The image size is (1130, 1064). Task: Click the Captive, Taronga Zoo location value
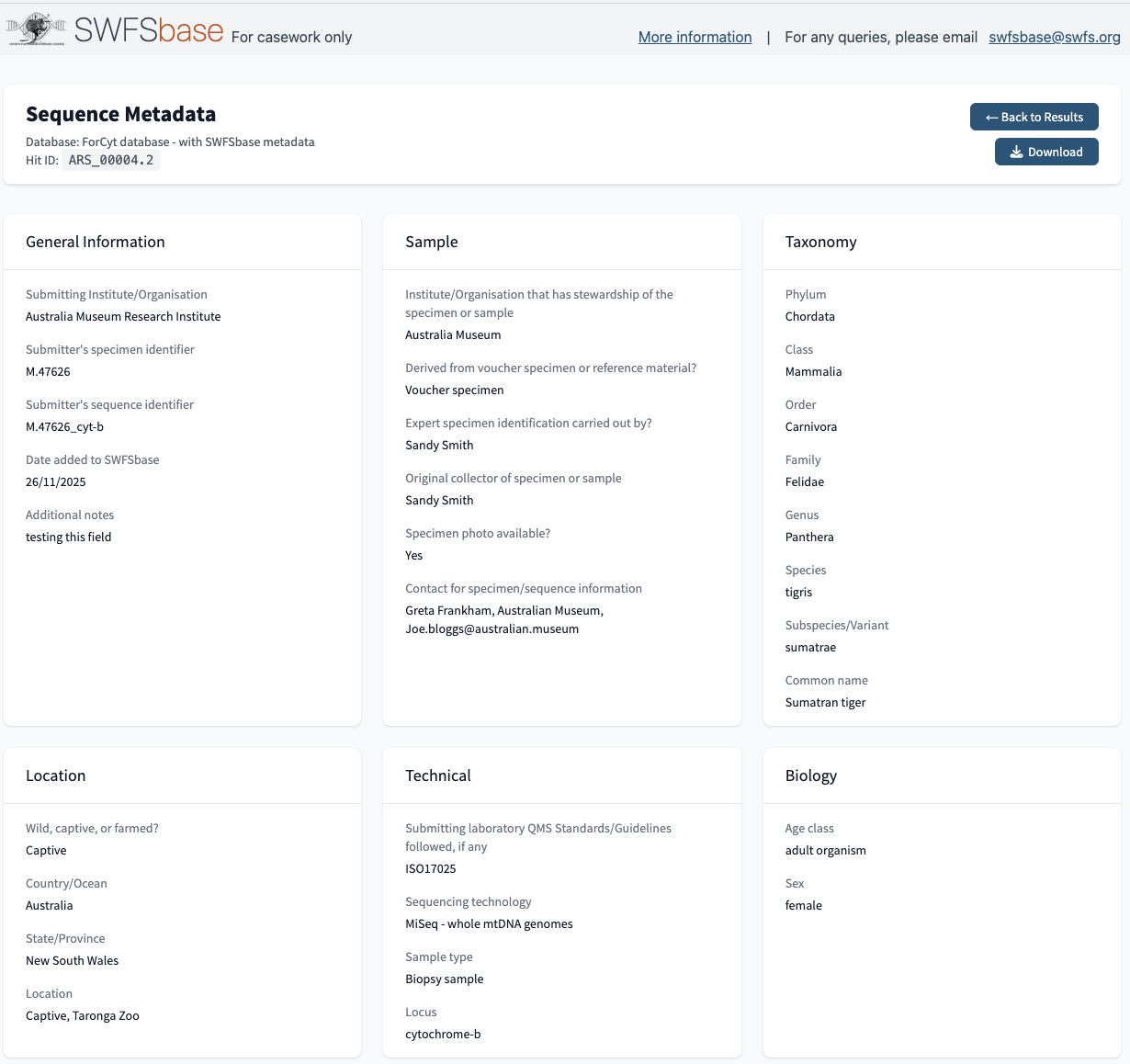pos(83,1016)
